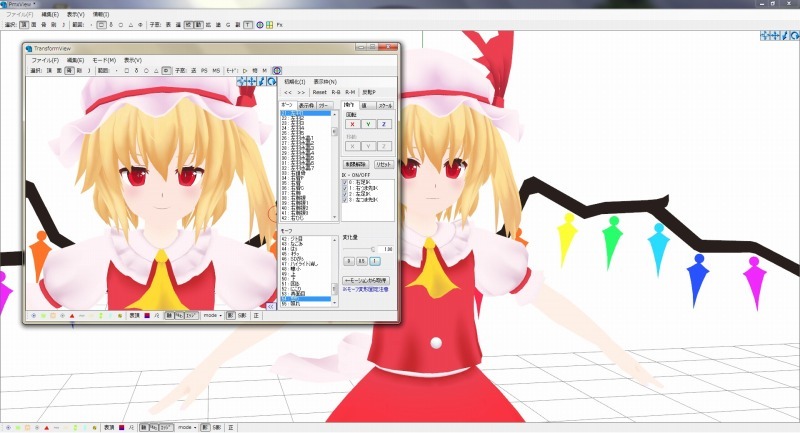
Task: Click morph list scrollbar up arrow
Action: pos(335,239)
